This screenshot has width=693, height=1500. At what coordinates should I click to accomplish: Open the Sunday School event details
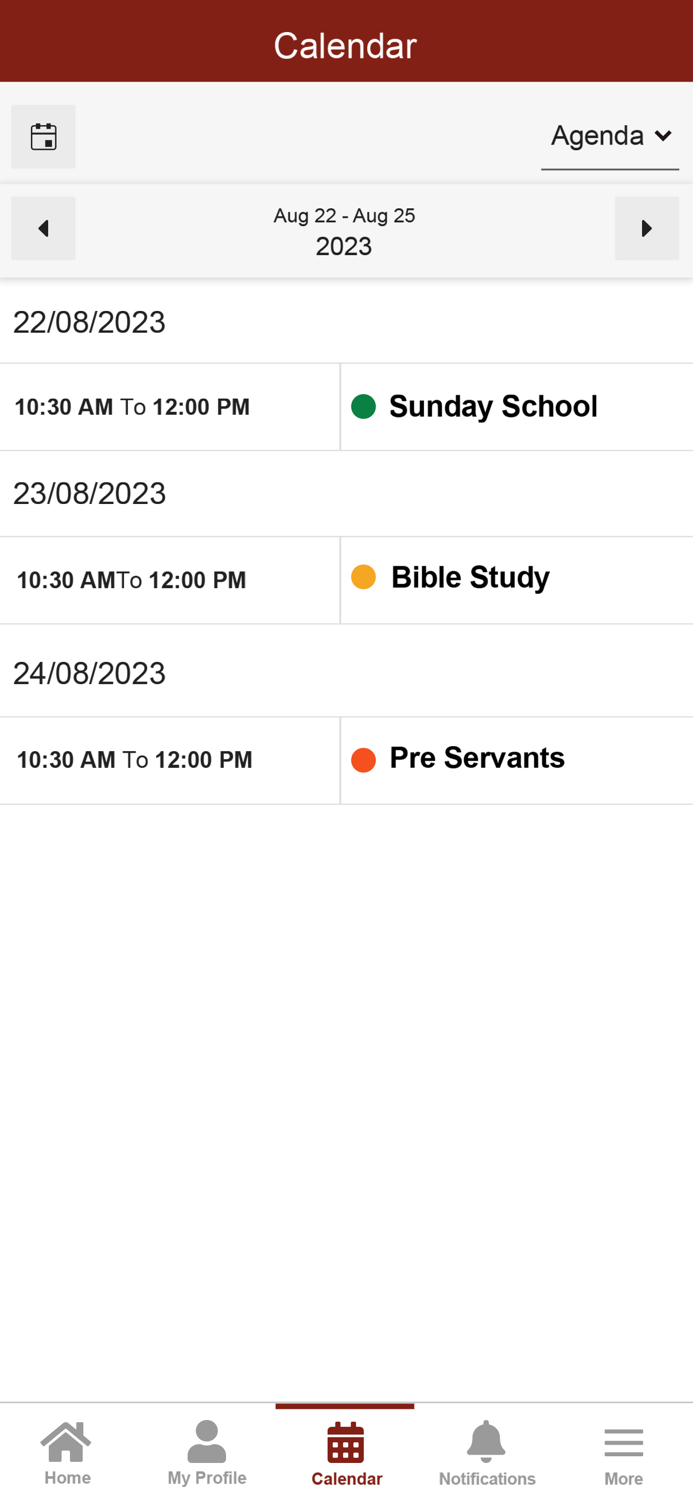click(493, 407)
